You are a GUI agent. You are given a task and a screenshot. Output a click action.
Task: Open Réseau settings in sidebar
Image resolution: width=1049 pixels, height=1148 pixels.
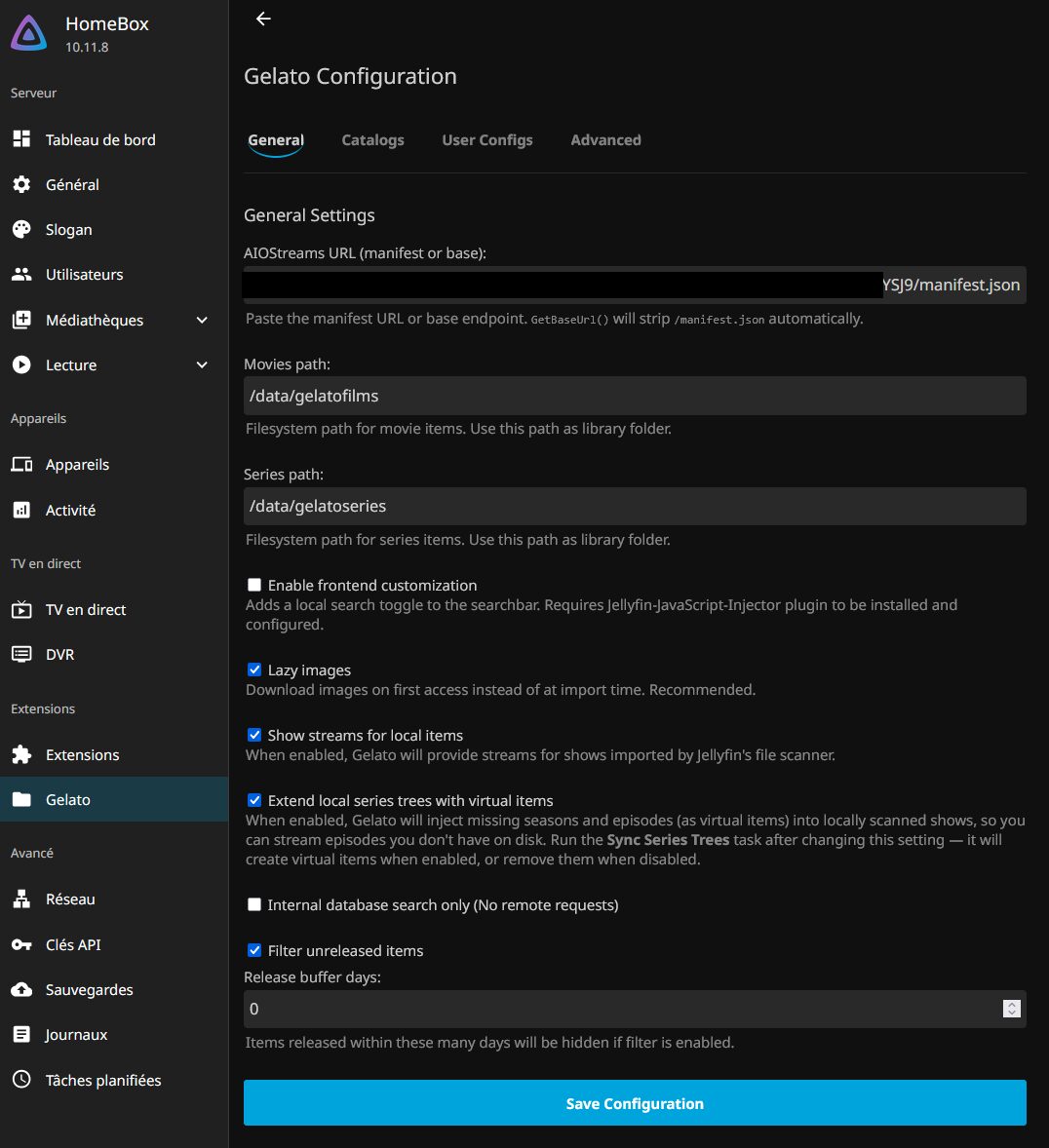coord(114,899)
